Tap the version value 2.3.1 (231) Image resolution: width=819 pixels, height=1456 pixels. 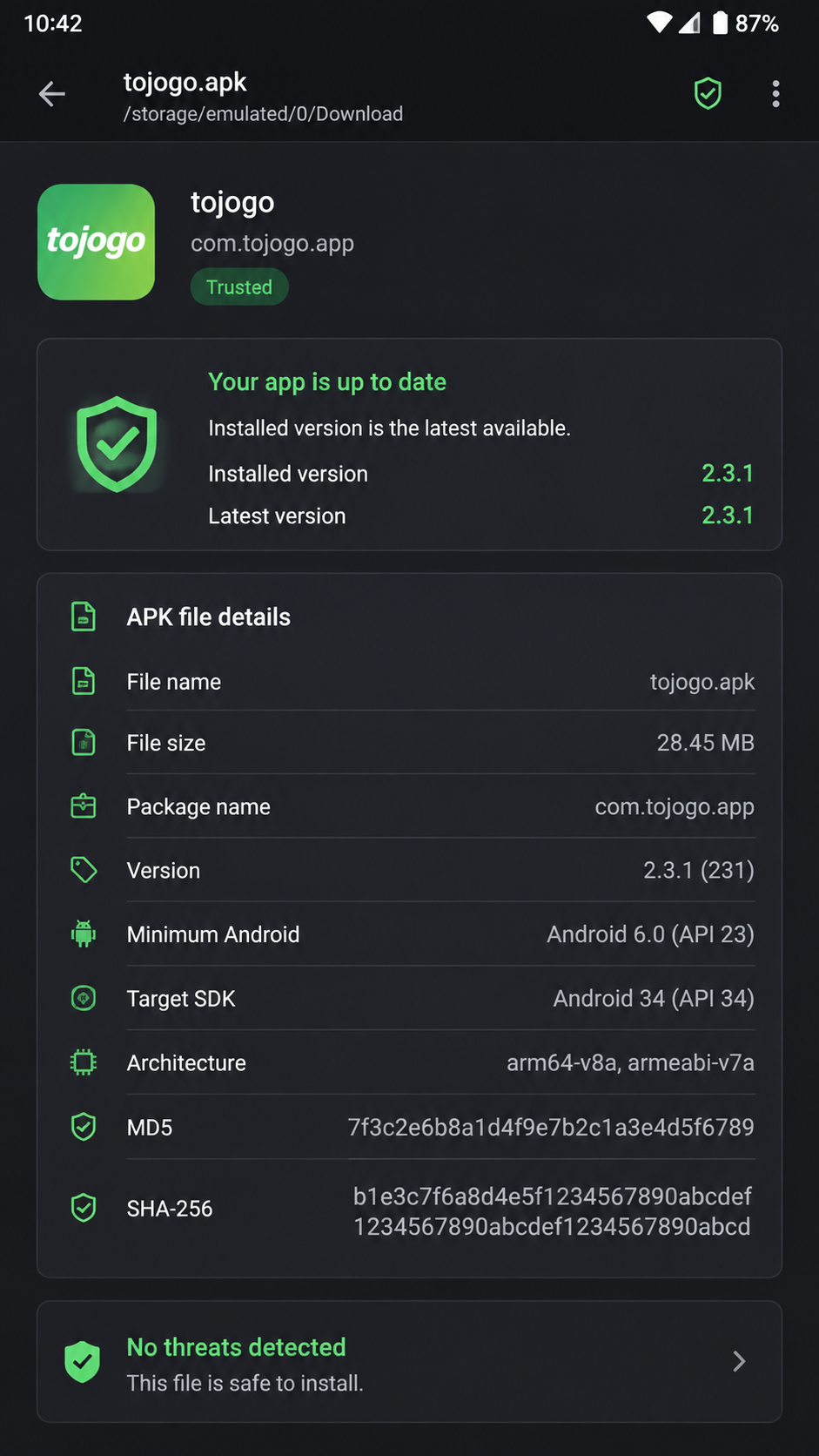(x=699, y=870)
